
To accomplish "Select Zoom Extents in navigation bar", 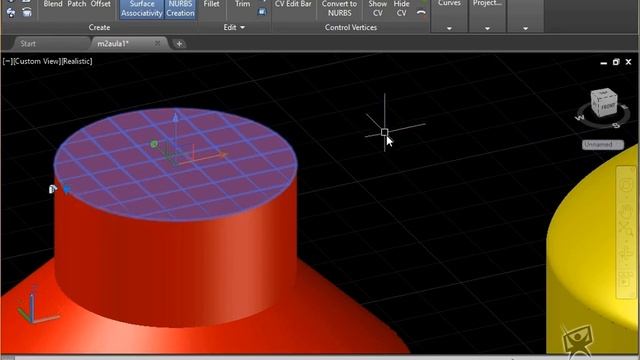I will click(x=626, y=229).
